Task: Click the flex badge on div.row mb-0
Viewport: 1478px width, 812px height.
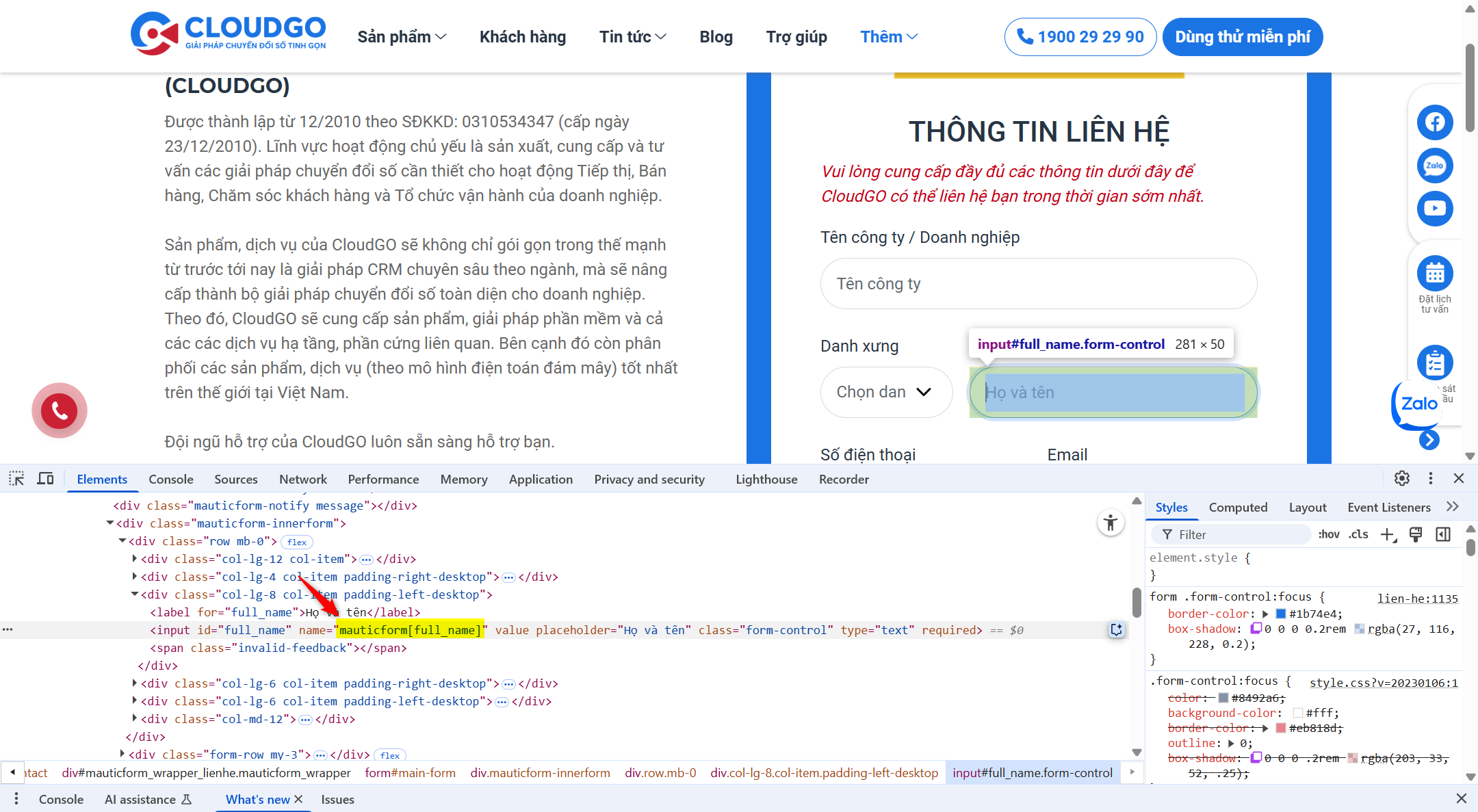Action: pyautogui.click(x=296, y=541)
